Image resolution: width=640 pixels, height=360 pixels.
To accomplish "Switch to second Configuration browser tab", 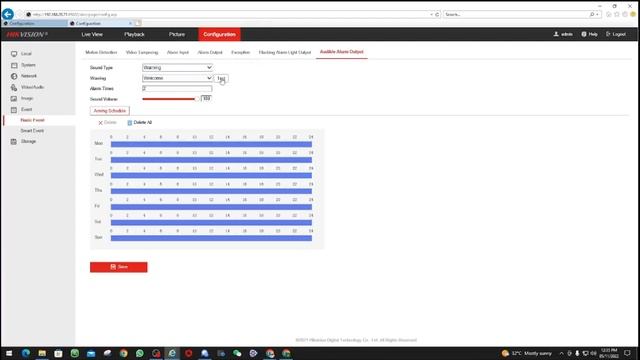I will [100, 24].
